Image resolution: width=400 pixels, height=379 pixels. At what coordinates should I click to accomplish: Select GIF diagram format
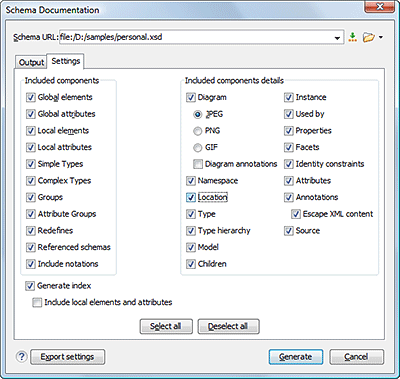point(198,148)
